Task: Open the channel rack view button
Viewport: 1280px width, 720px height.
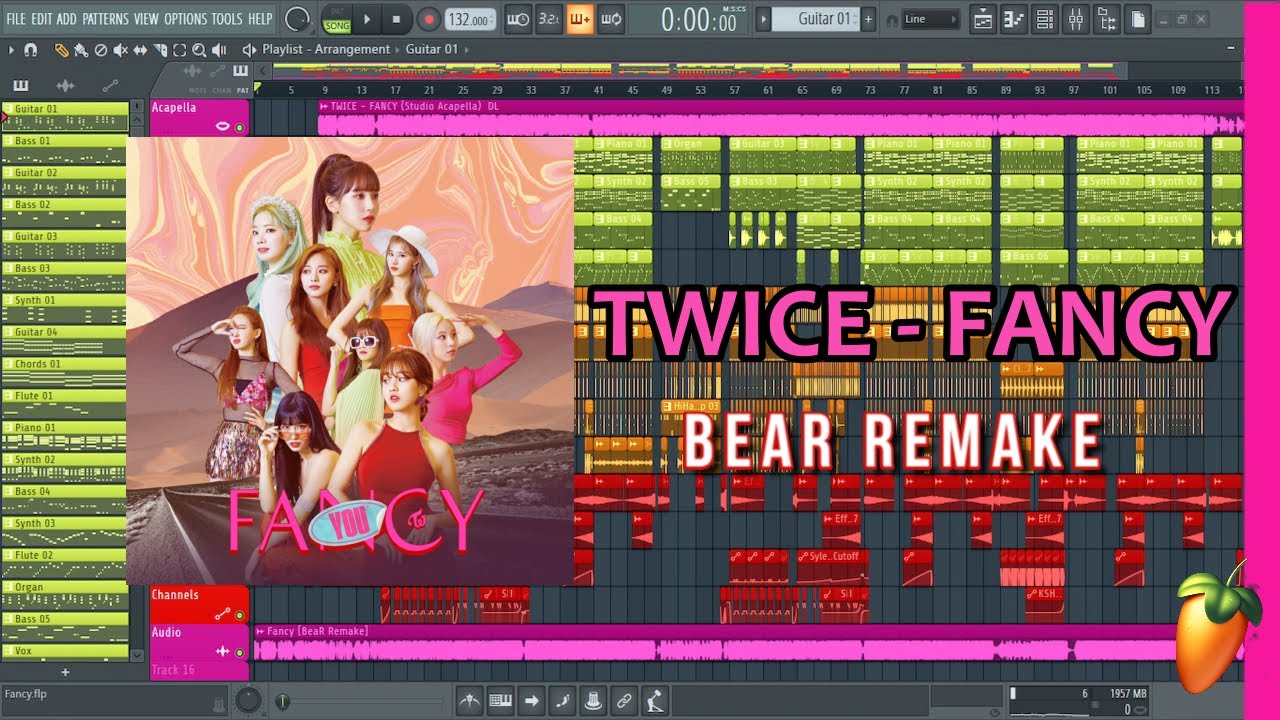Action: (x=1044, y=18)
